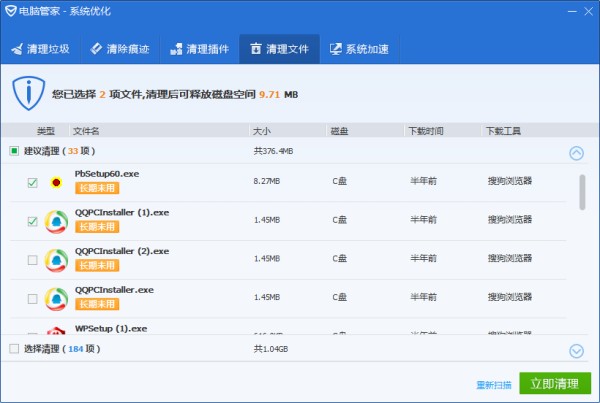Screen dimensions: 600x403
Task: Click the blue shield info icon
Action: (x=29, y=94)
